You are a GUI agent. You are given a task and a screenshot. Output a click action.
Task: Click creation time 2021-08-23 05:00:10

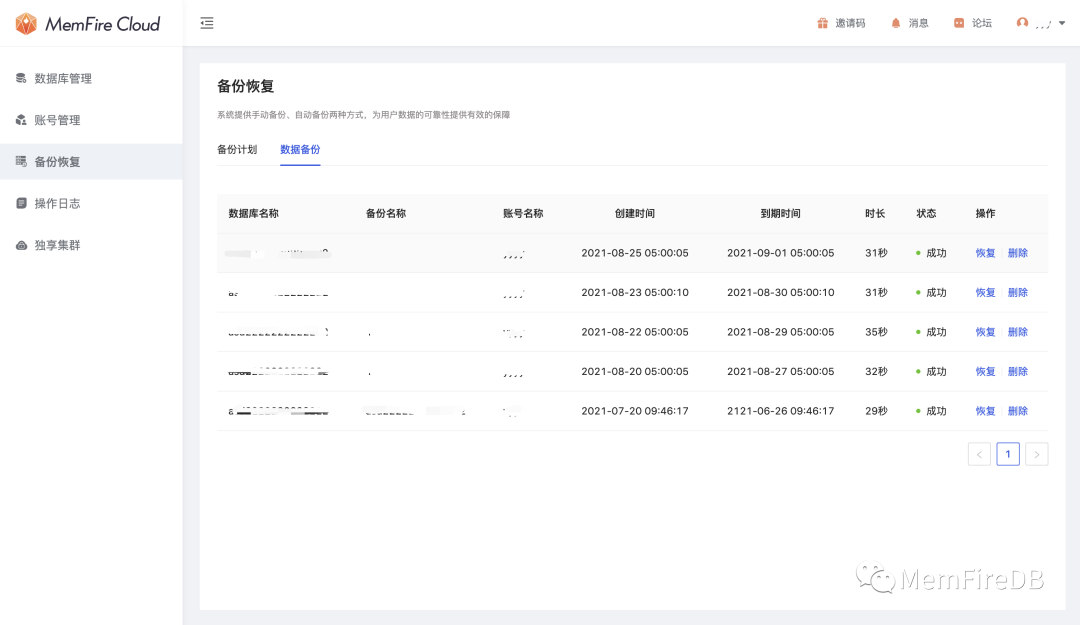pyautogui.click(x=635, y=292)
